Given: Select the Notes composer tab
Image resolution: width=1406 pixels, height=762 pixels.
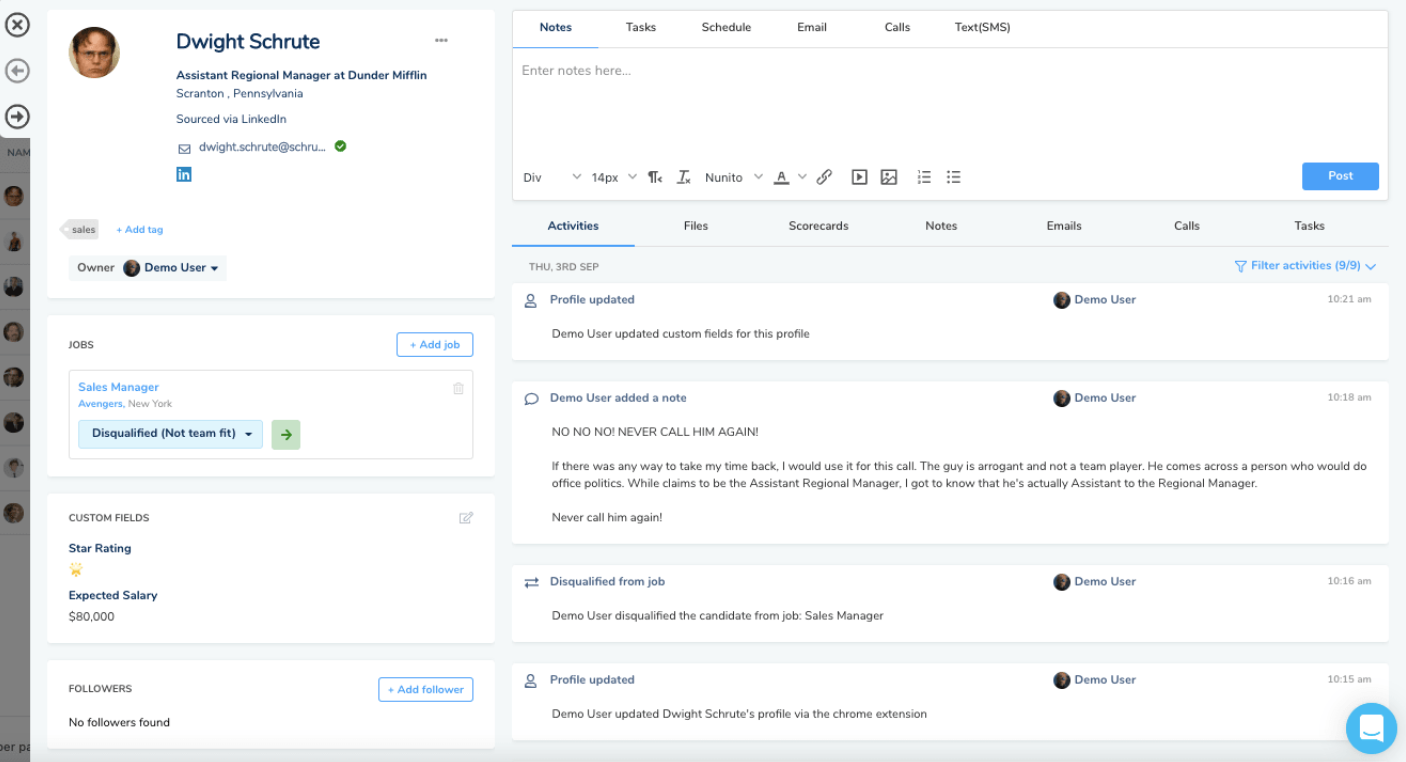Looking at the screenshot, I should tap(556, 27).
